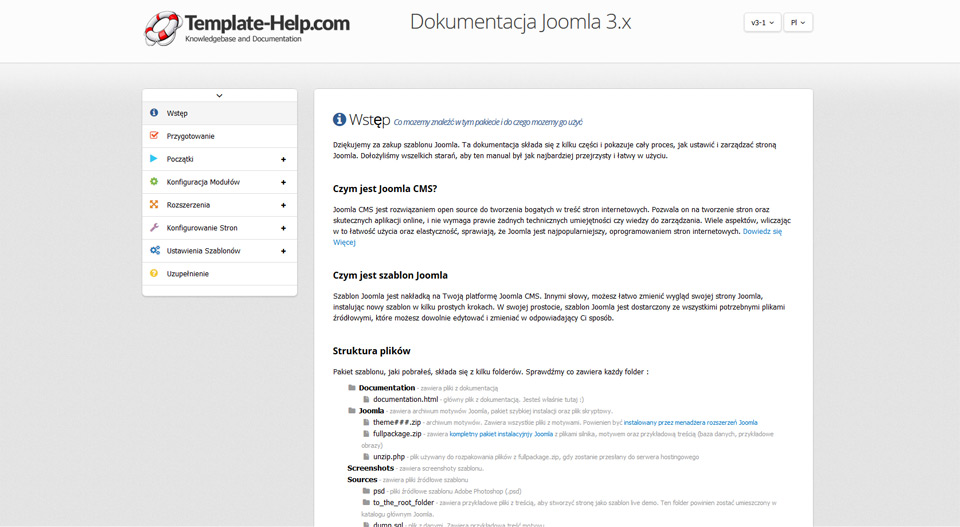960x527 pixels.
Task: Select Rozszerzenia in the sidebar menu
Action: click(220, 205)
